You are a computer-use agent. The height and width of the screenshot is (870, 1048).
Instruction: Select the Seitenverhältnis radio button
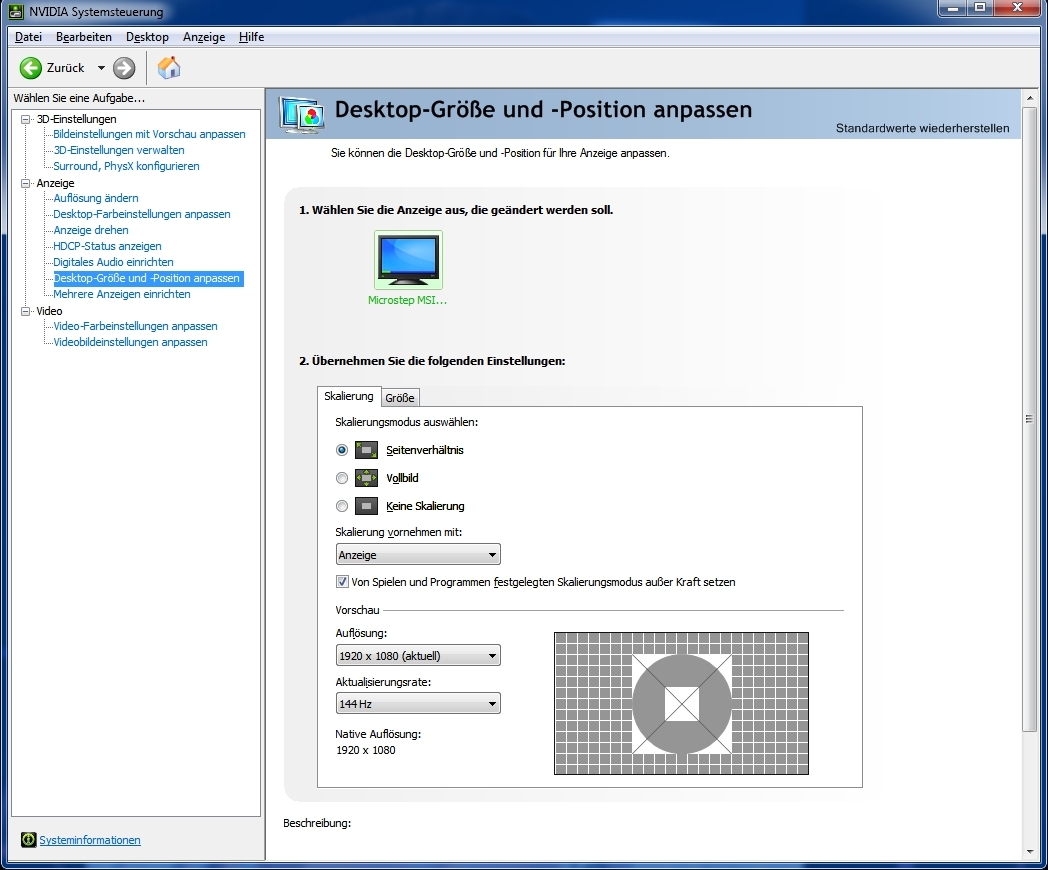pyautogui.click(x=342, y=450)
